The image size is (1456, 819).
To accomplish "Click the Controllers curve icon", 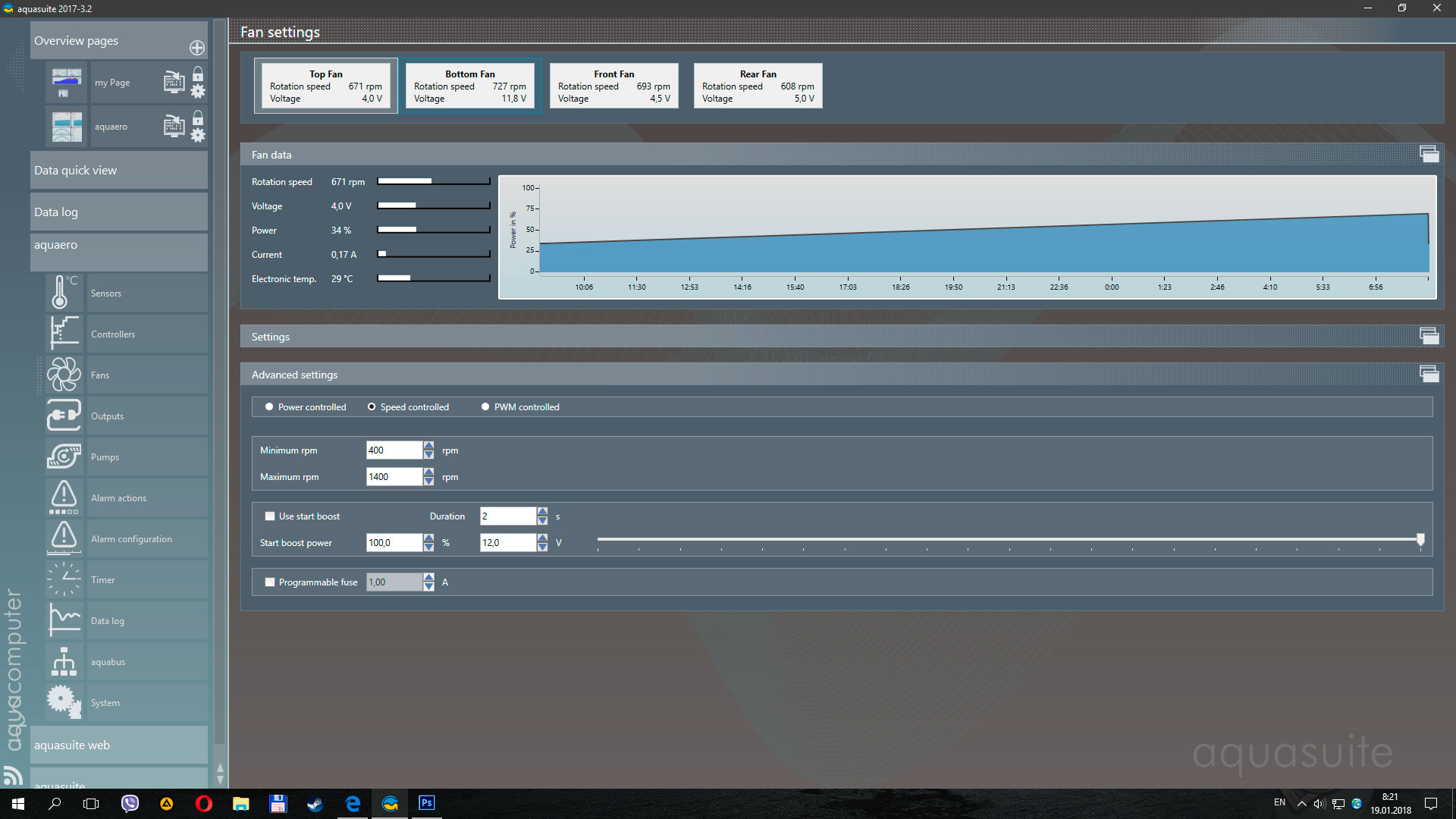I will coord(64,334).
